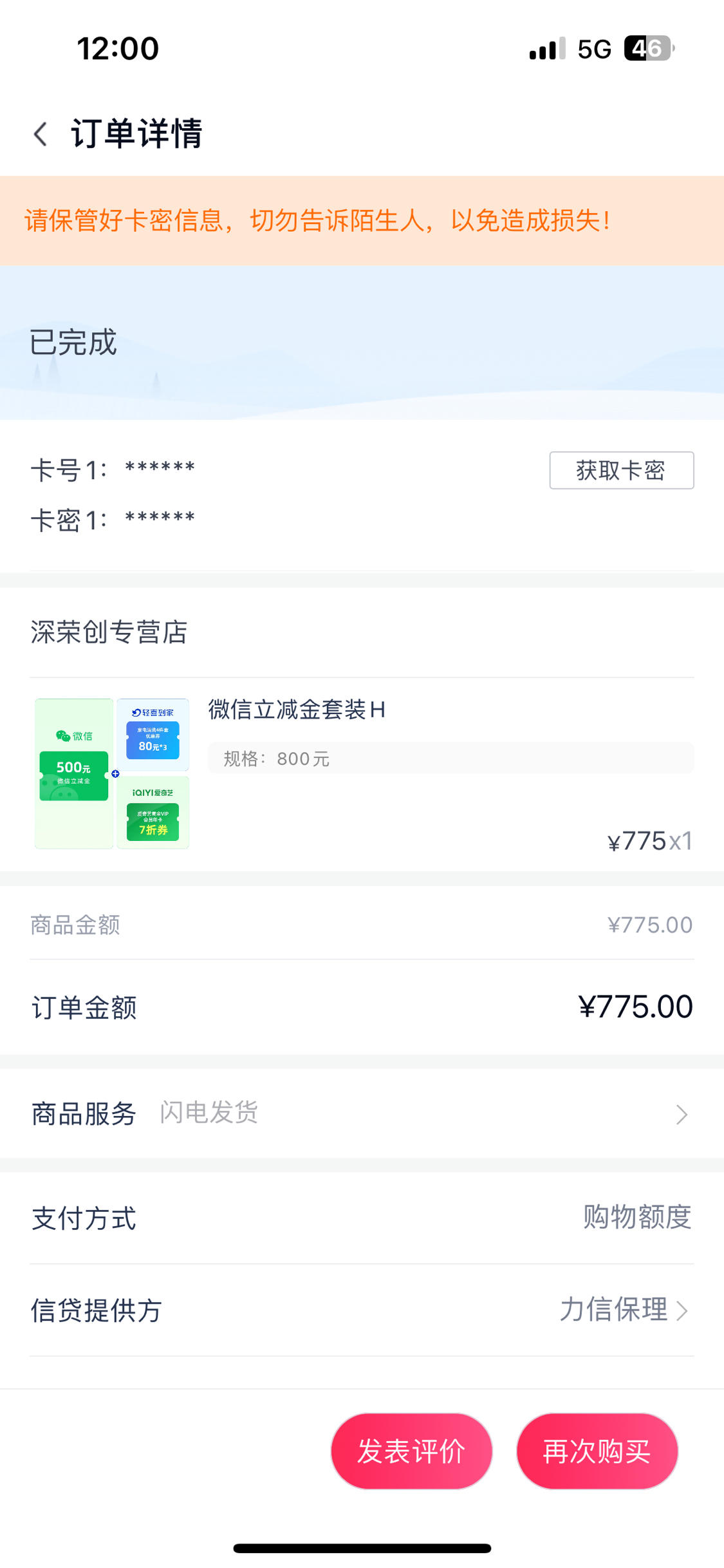Open 深荣创专营店 store name
The height and width of the screenshot is (1568, 724).
(109, 632)
